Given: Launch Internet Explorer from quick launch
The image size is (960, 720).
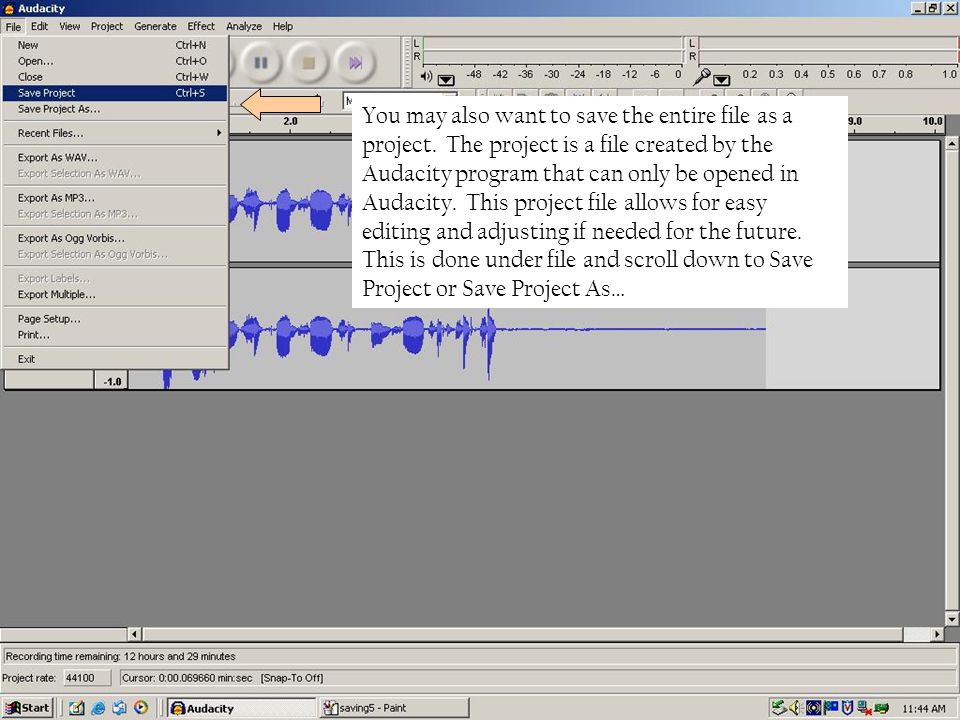Looking at the screenshot, I should [x=98, y=708].
